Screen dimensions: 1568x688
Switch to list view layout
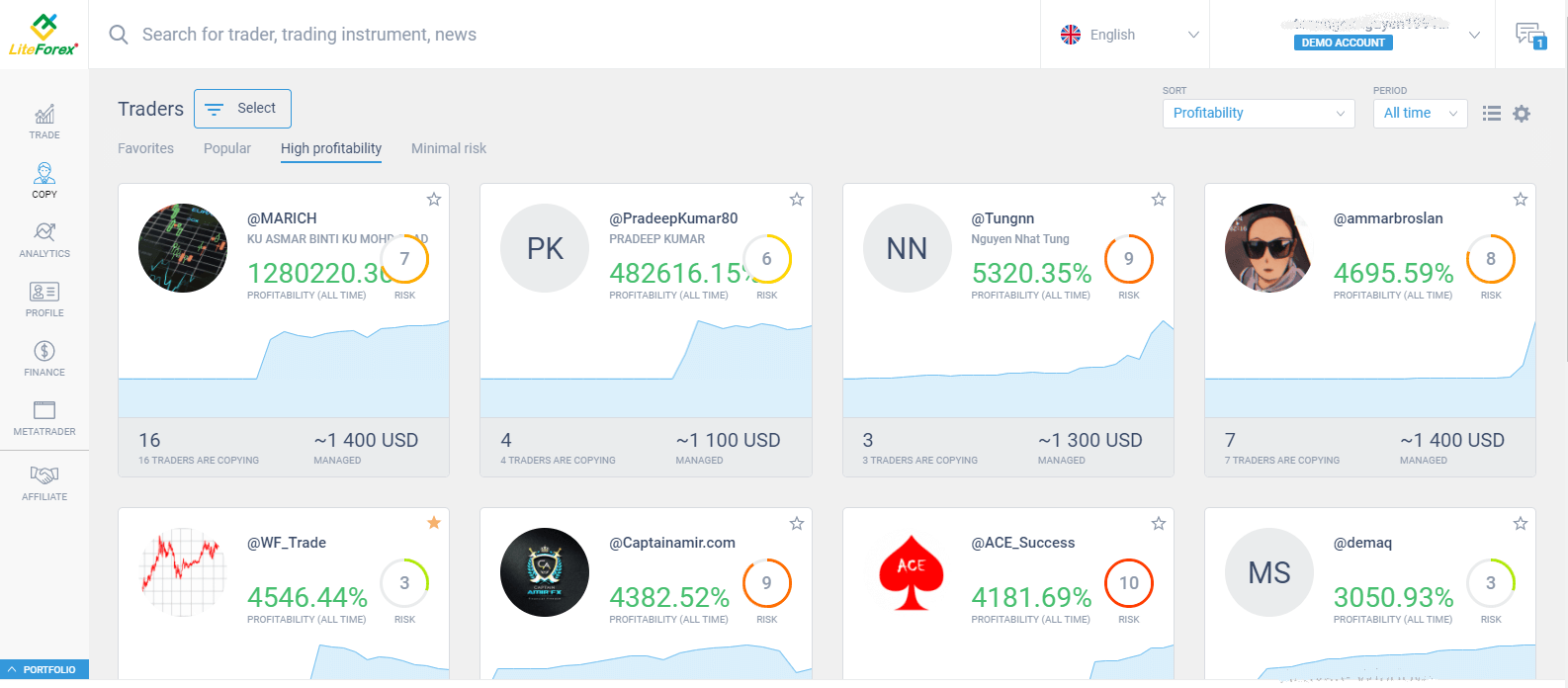click(1492, 114)
